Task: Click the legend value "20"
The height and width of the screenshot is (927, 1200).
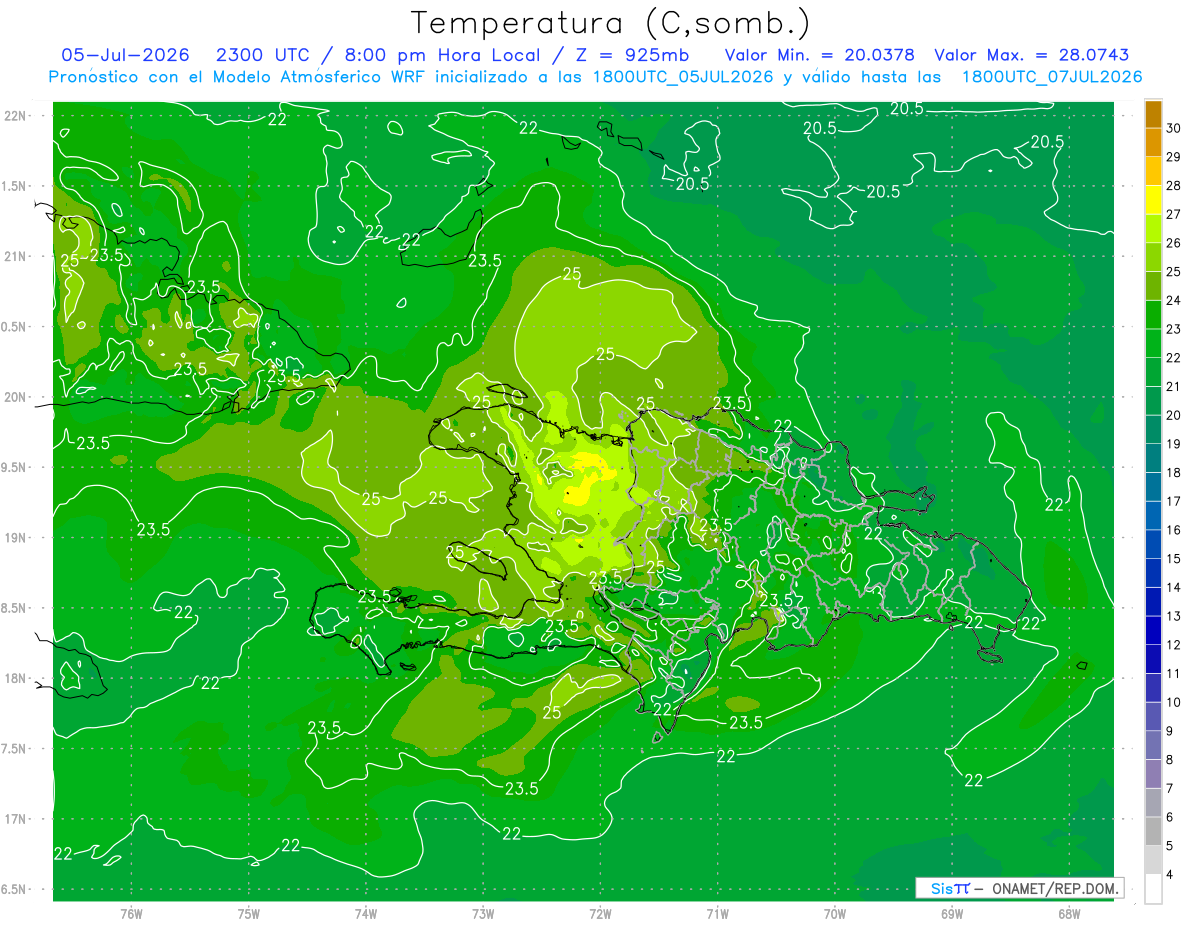Action: (1174, 415)
